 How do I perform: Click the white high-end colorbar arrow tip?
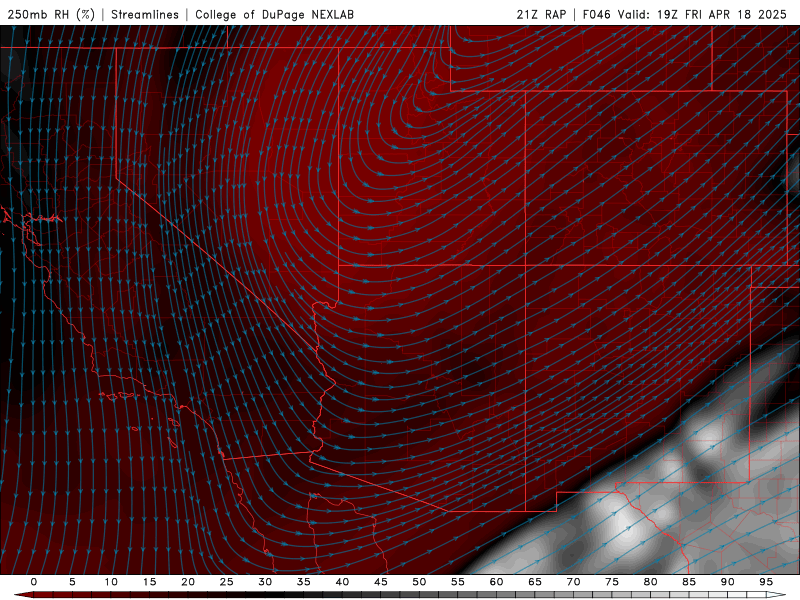point(777,595)
